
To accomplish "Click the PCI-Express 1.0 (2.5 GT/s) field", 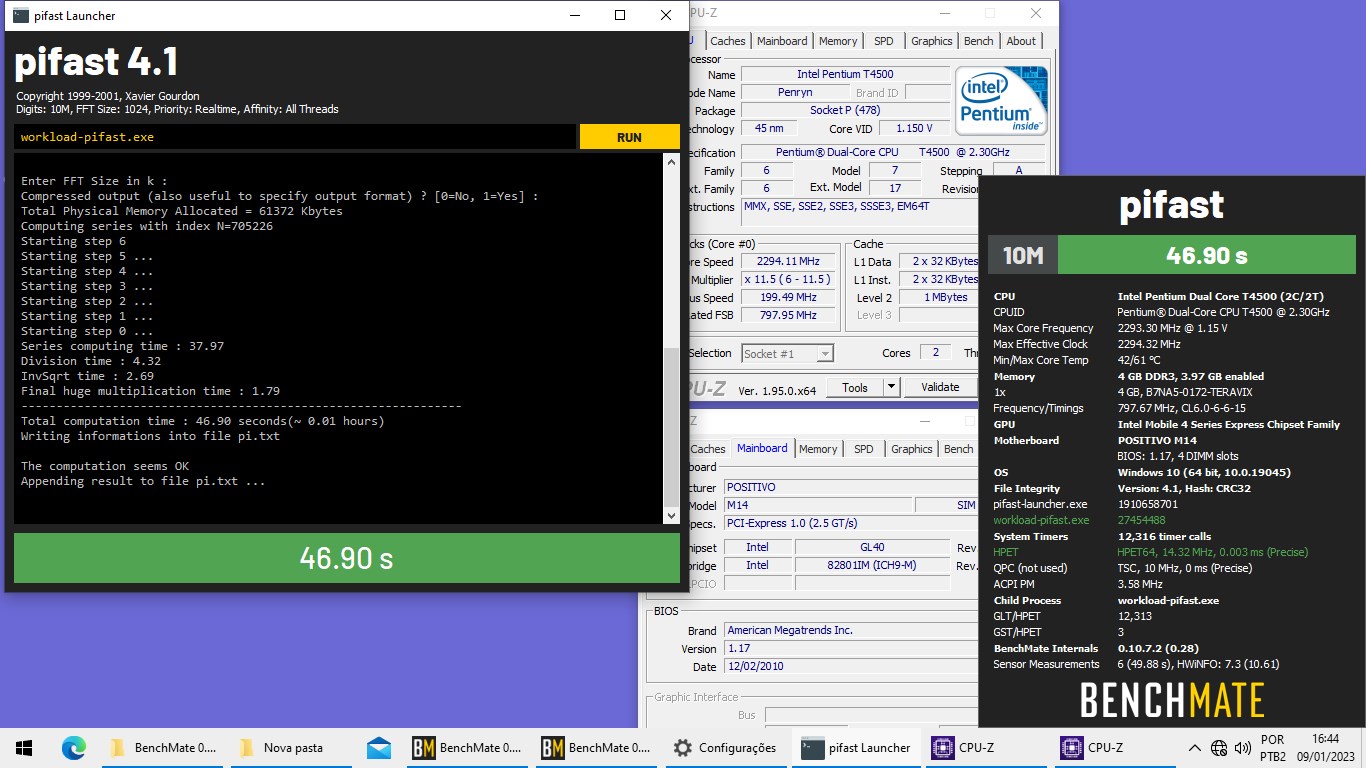I will point(851,523).
